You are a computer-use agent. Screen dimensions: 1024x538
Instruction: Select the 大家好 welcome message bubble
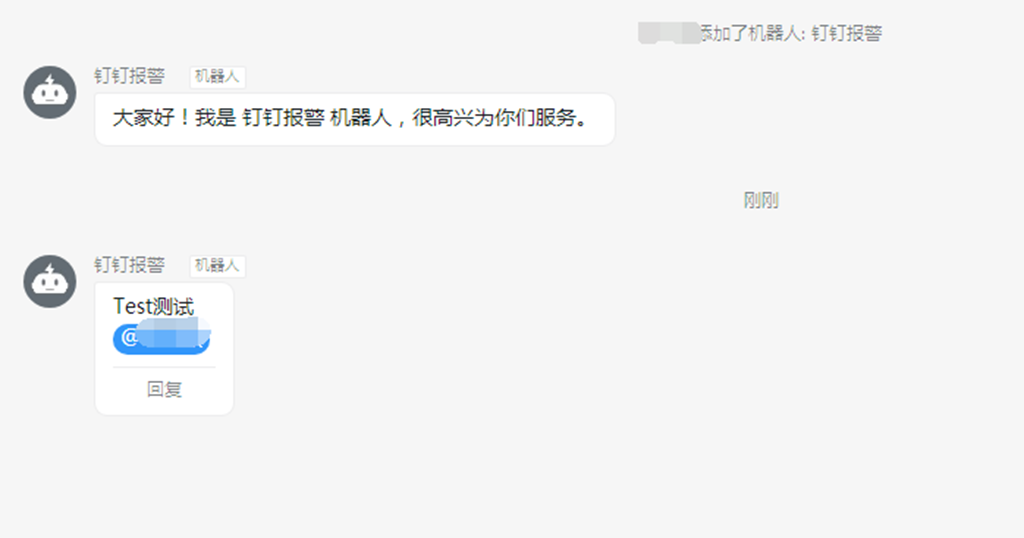pos(355,119)
